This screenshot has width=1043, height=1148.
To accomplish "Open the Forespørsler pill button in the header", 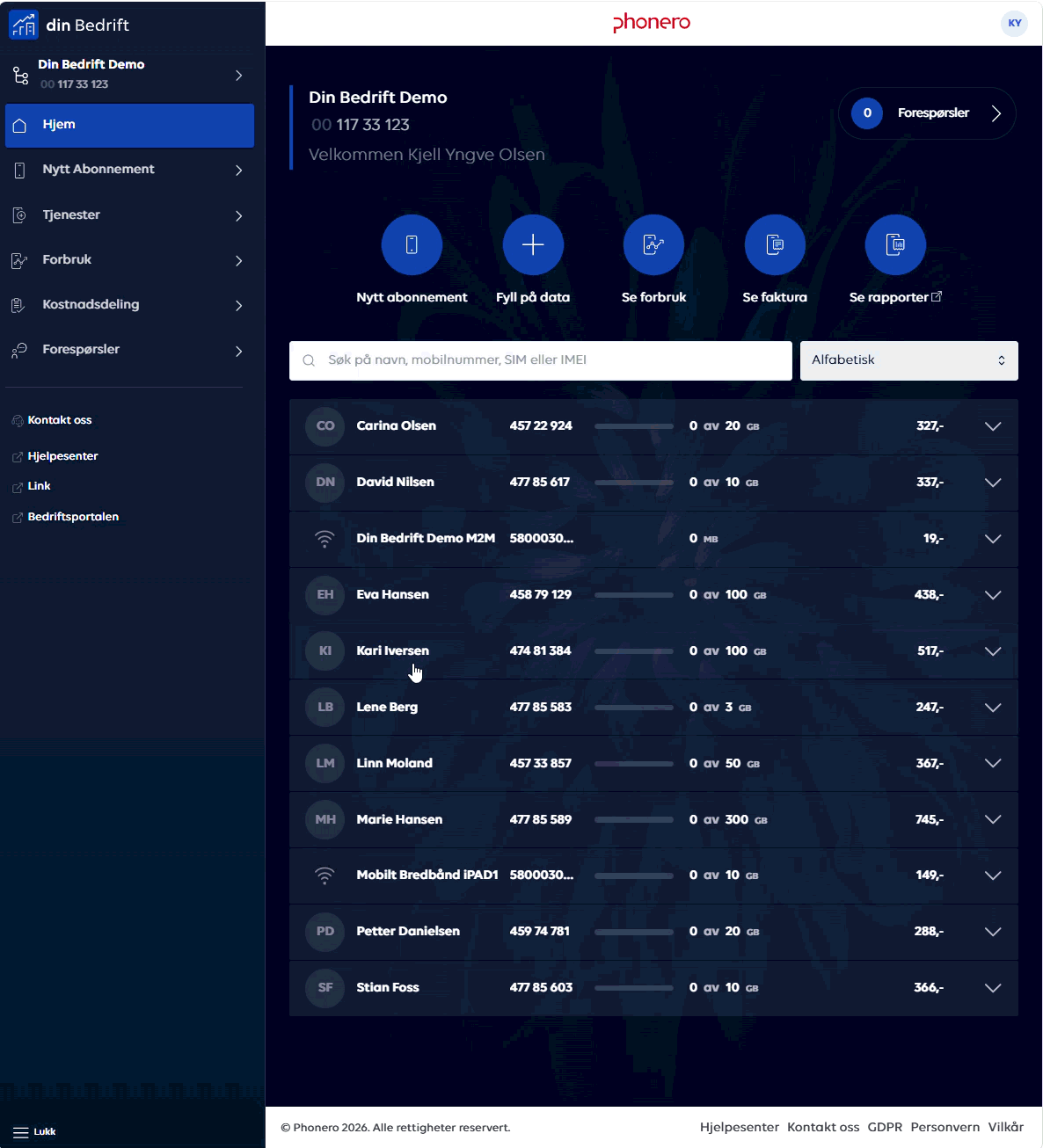I will point(928,113).
